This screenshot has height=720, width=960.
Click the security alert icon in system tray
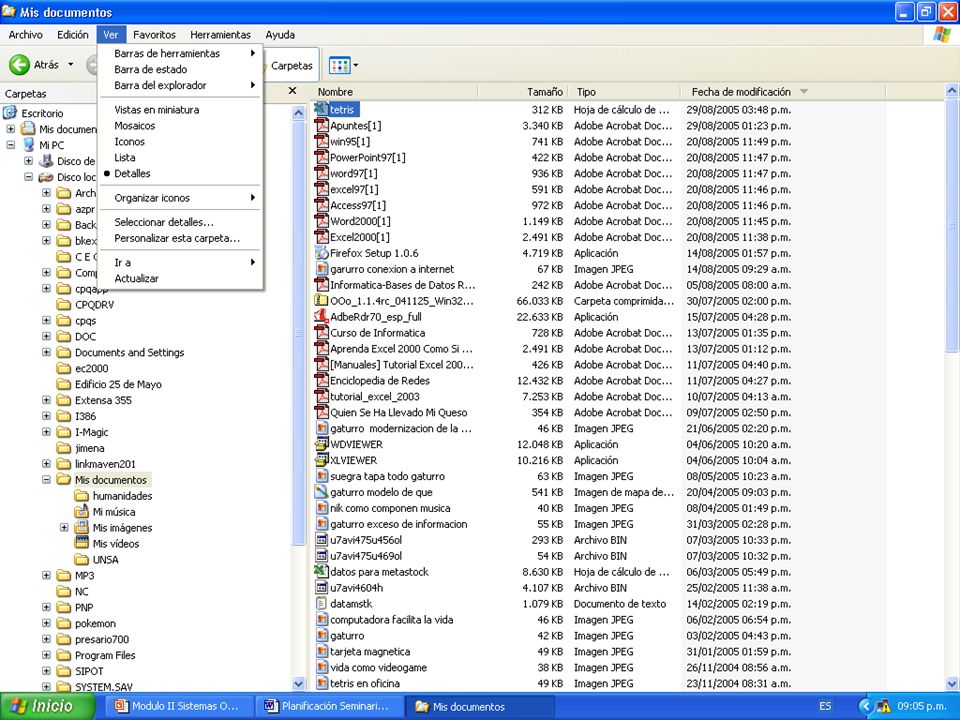coord(883,706)
